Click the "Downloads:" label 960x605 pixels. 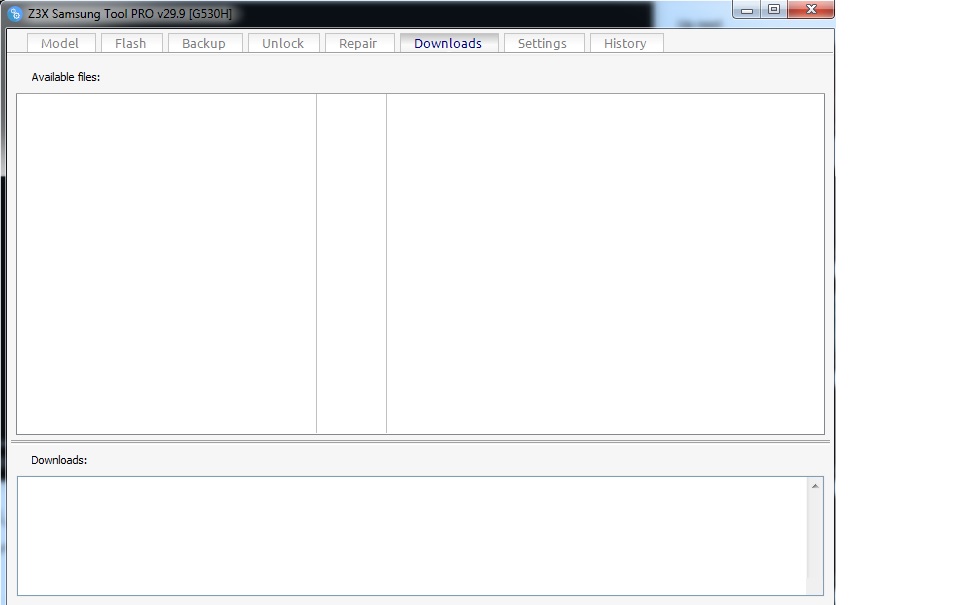59,460
